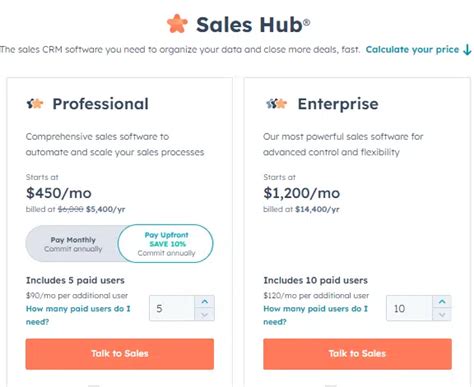Click the Enterprise plan tier icon
Screen dimensions: 474x387
[276, 104]
